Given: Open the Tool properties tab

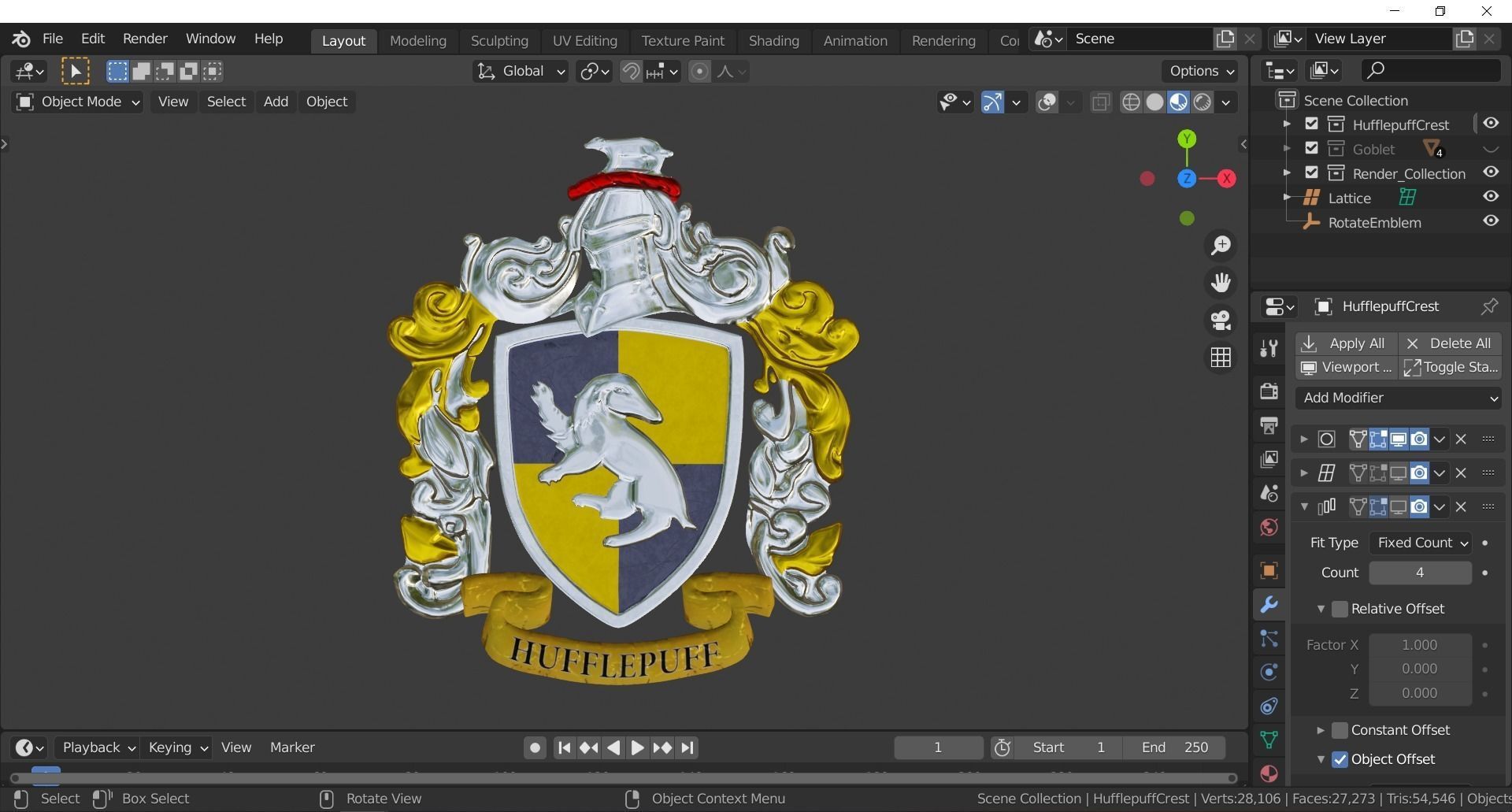Looking at the screenshot, I should tap(1269, 348).
